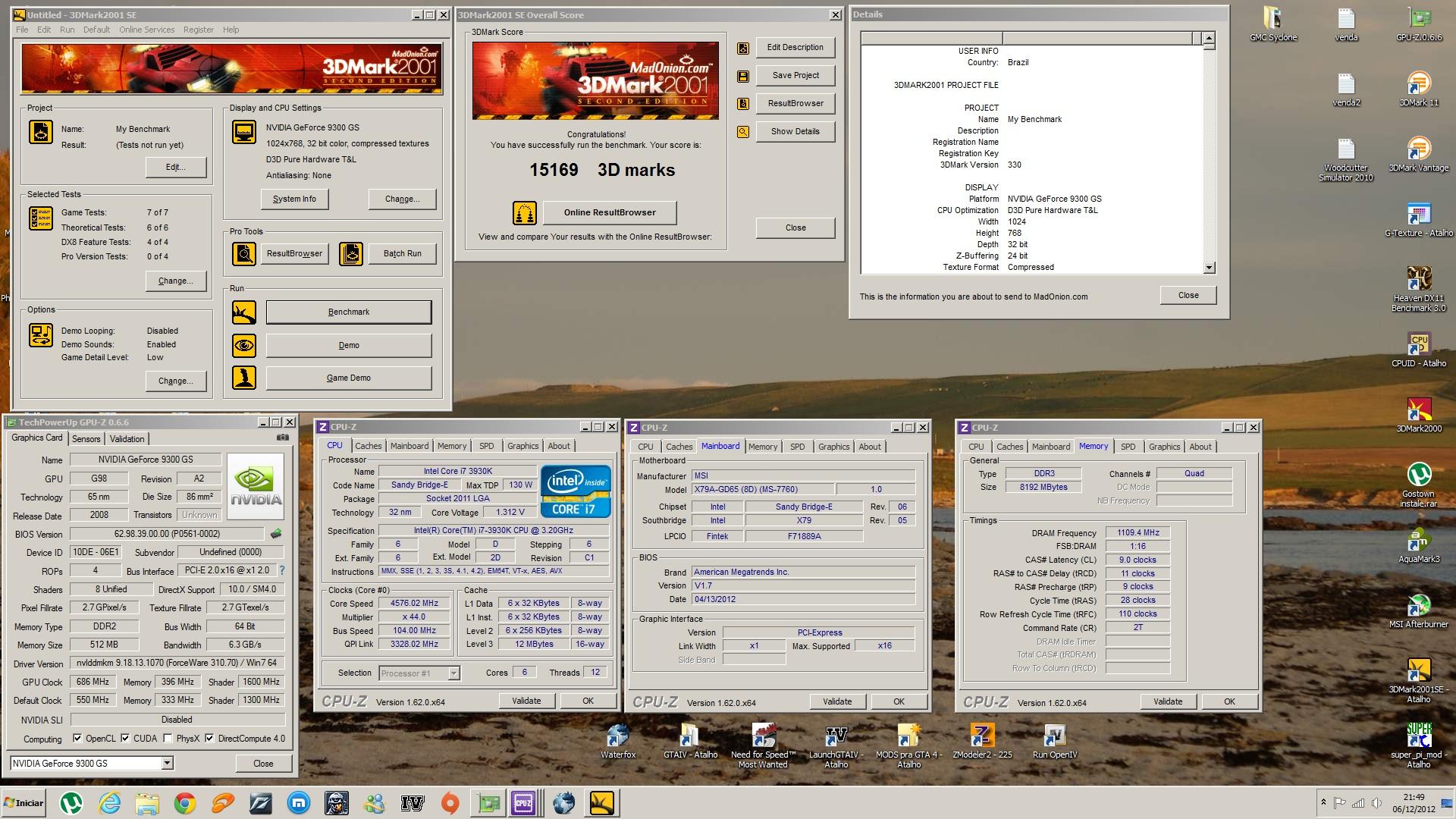Click the NVIDIA logo in GPU-Z

point(256,486)
